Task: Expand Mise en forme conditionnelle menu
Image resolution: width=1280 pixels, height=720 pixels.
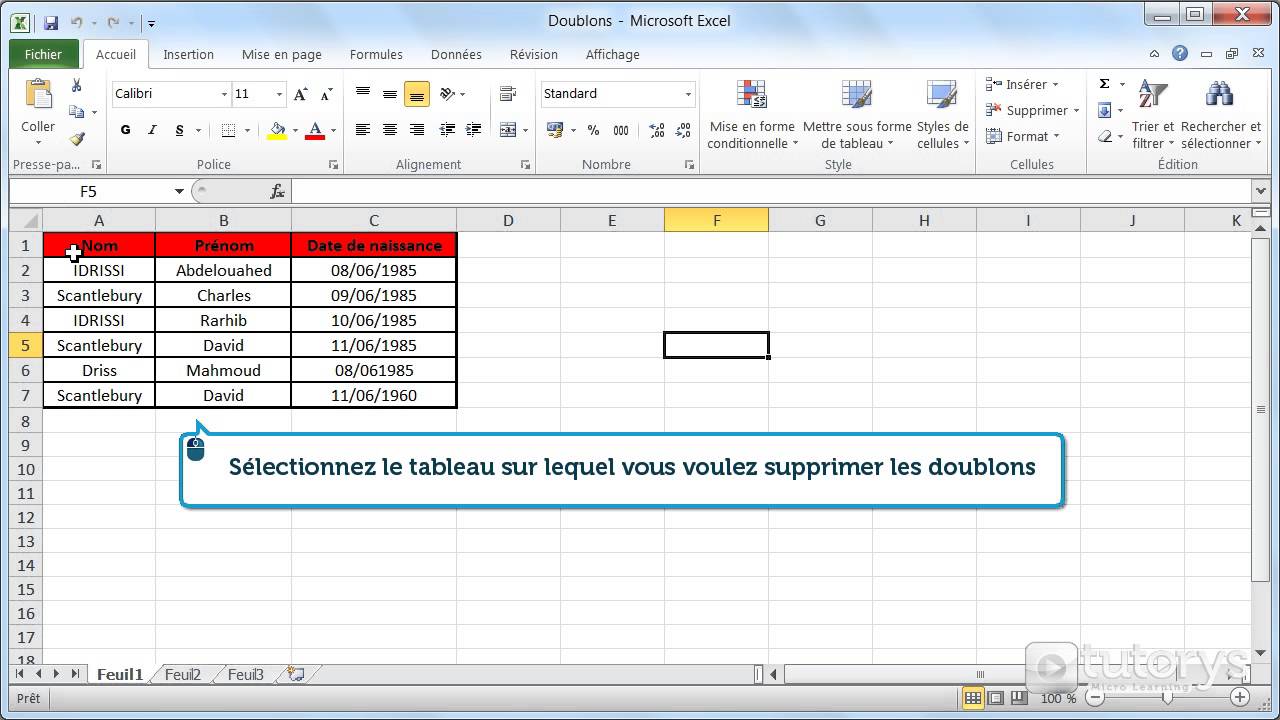Action: 752,114
